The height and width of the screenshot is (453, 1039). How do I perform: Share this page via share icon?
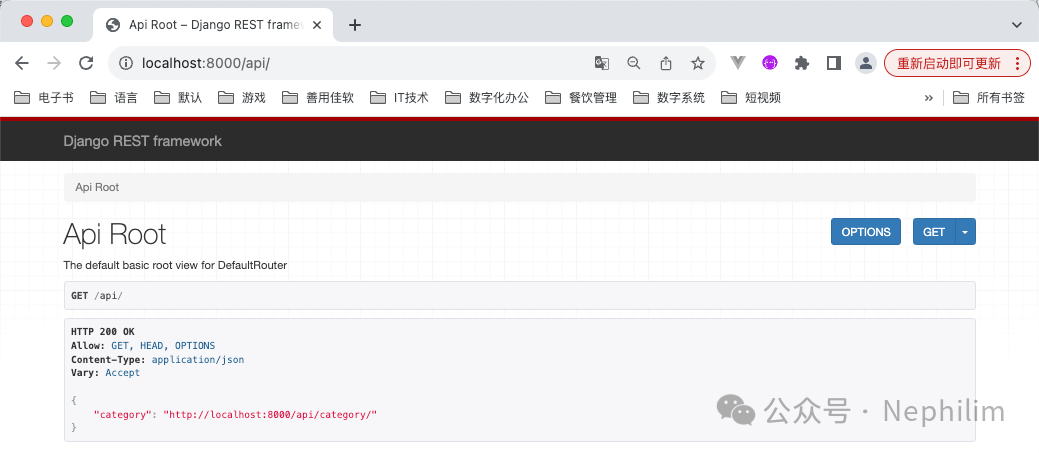pos(666,63)
